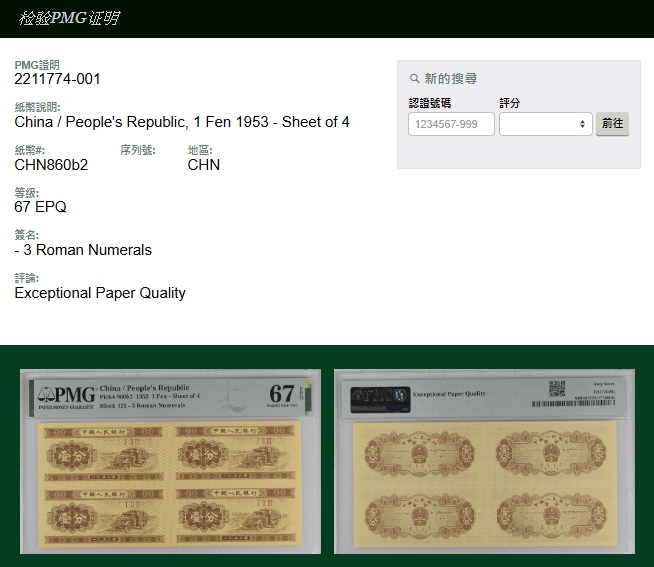Viewport: 654px width, 567px height.
Task: Open the 評分 grade dropdown
Action: click(546, 124)
